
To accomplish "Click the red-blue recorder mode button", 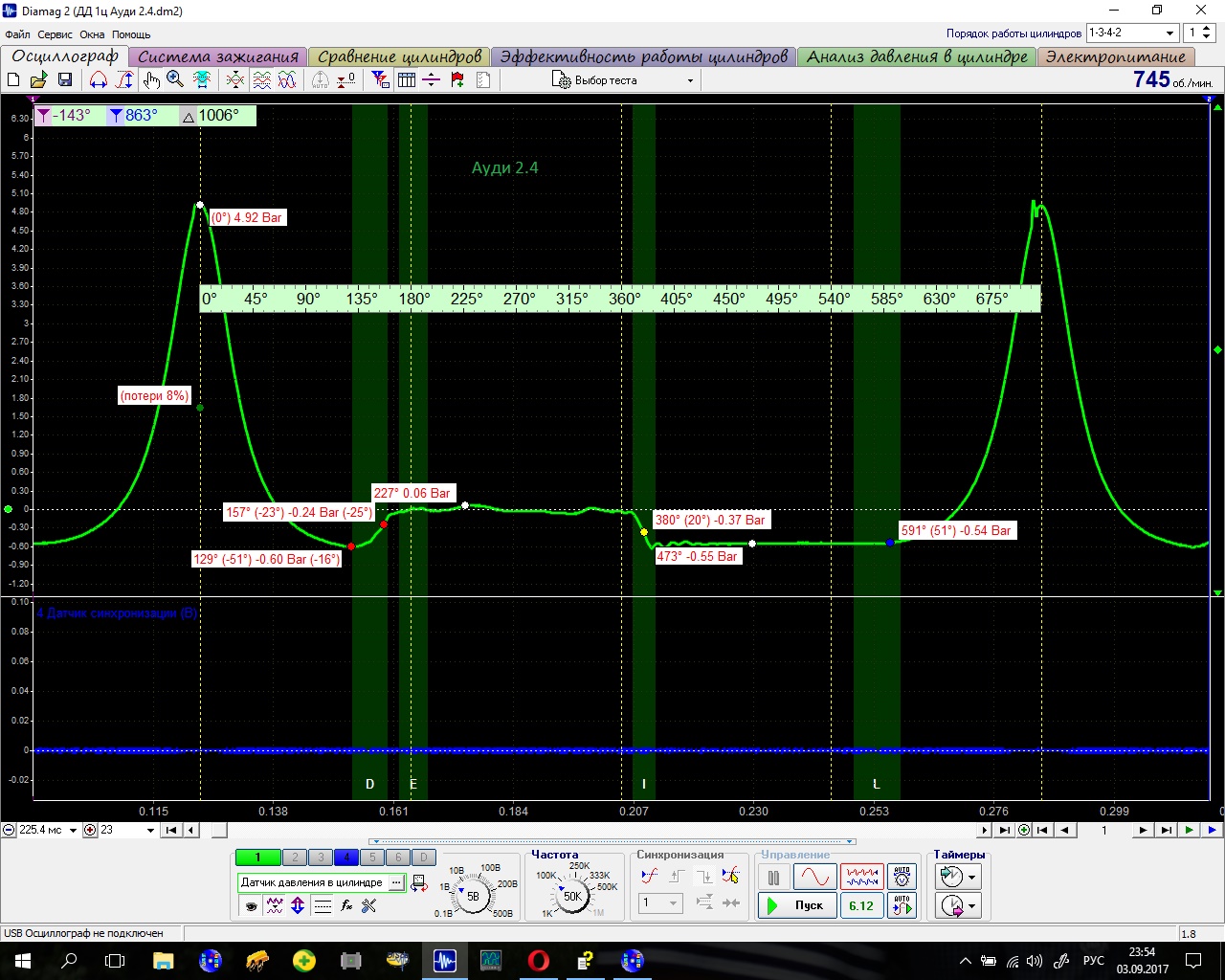I will click(x=861, y=876).
